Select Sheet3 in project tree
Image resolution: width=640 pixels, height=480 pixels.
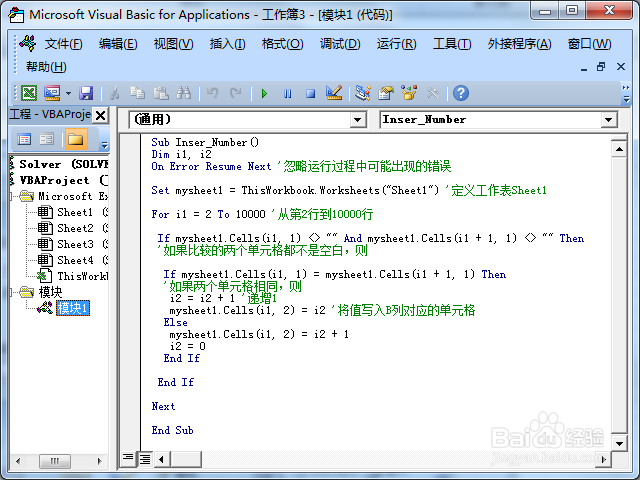coord(75,244)
